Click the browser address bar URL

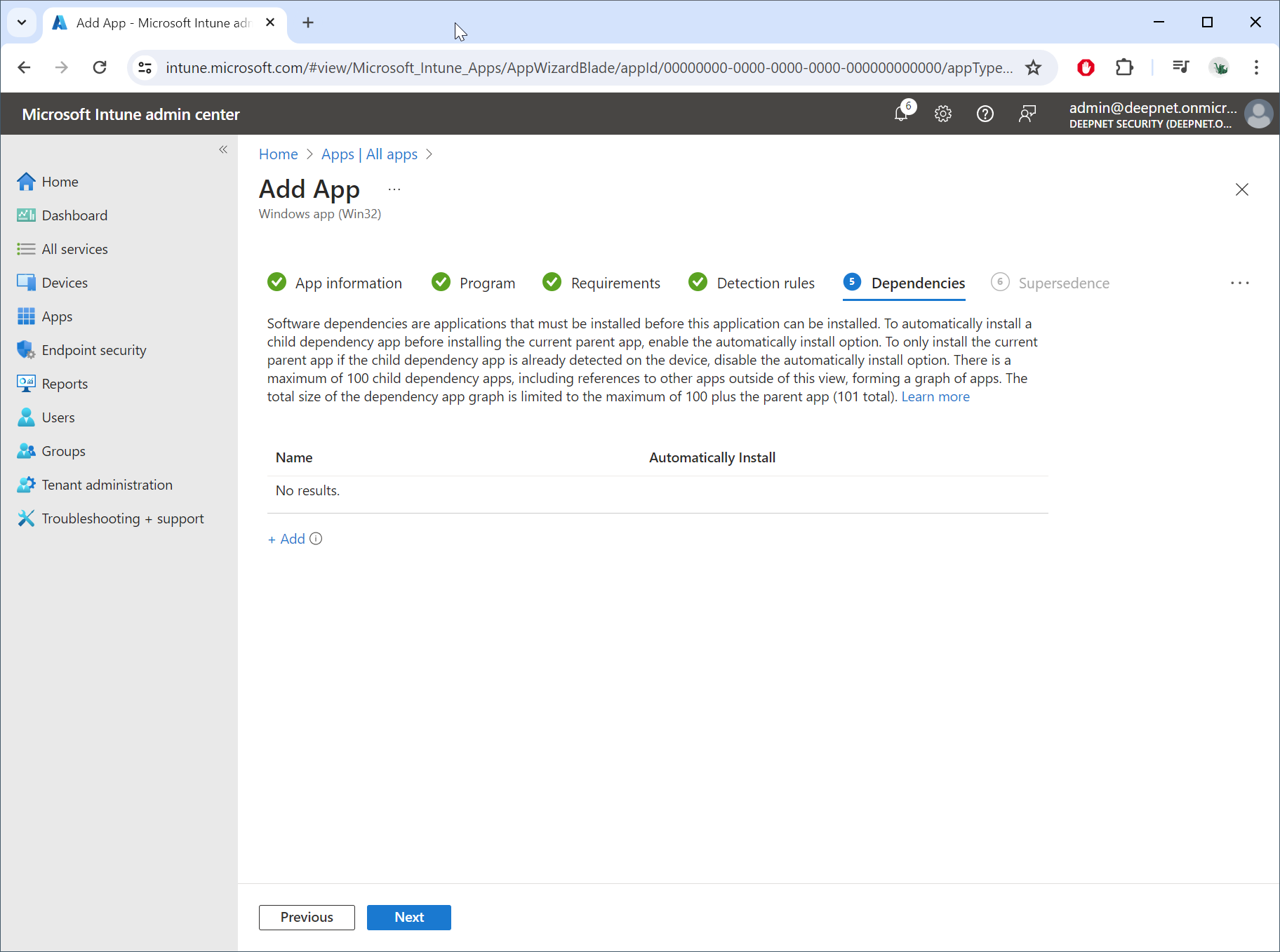588,67
